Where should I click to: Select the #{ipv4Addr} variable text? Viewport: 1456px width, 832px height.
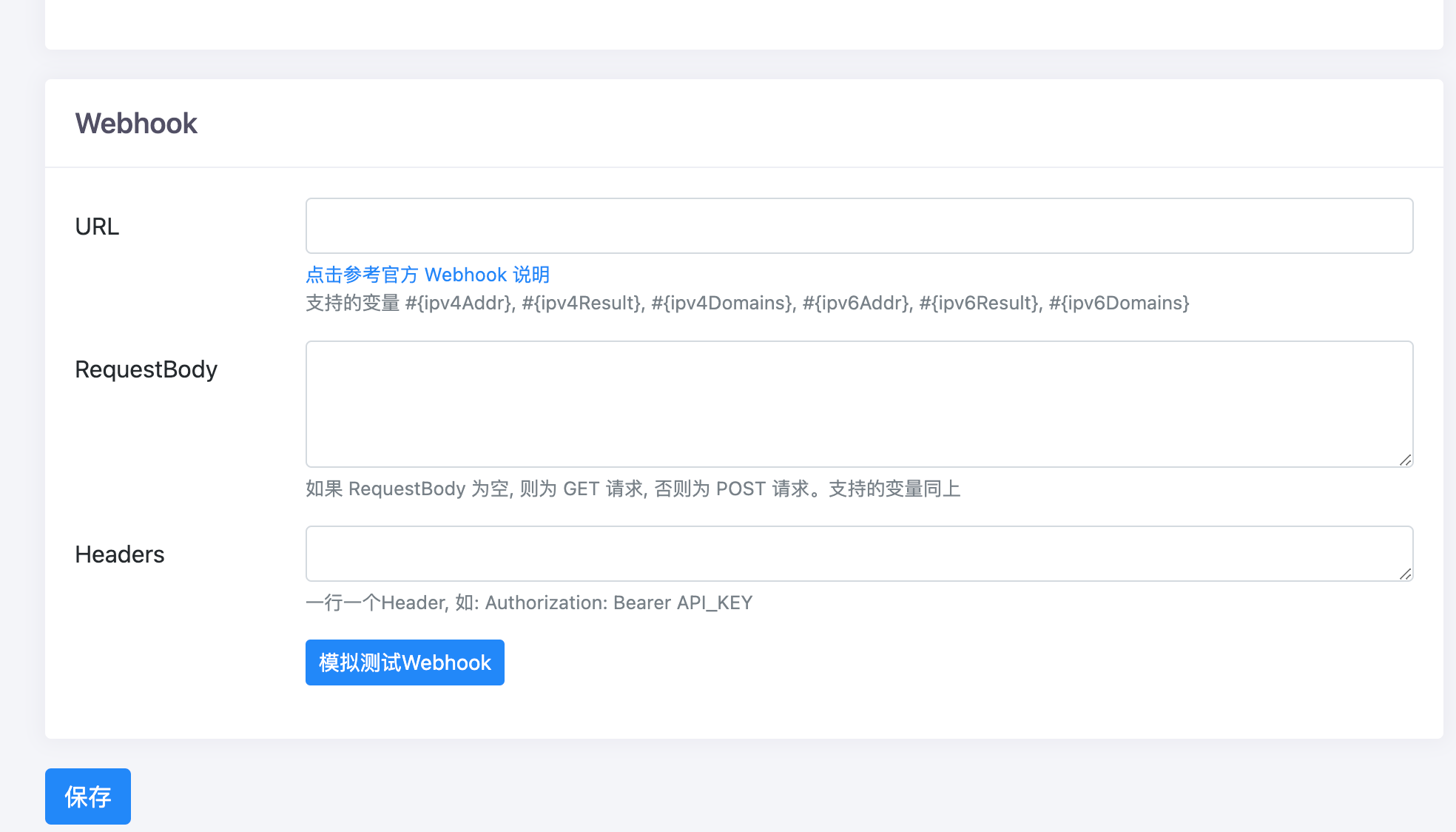pos(459,303)
